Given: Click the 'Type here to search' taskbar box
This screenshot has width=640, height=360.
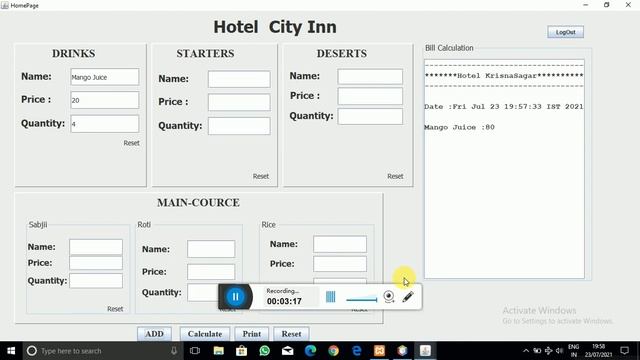Looking at the screenshot, I should click(102, 351).
